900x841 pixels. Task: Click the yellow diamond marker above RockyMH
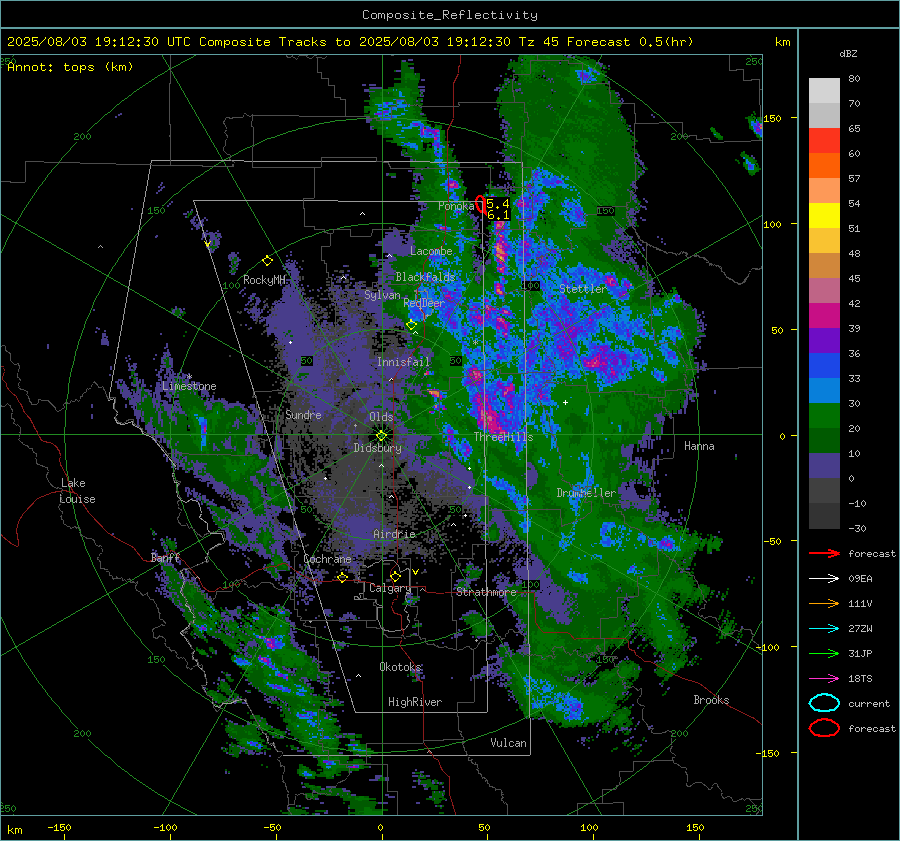coord(267,261)
